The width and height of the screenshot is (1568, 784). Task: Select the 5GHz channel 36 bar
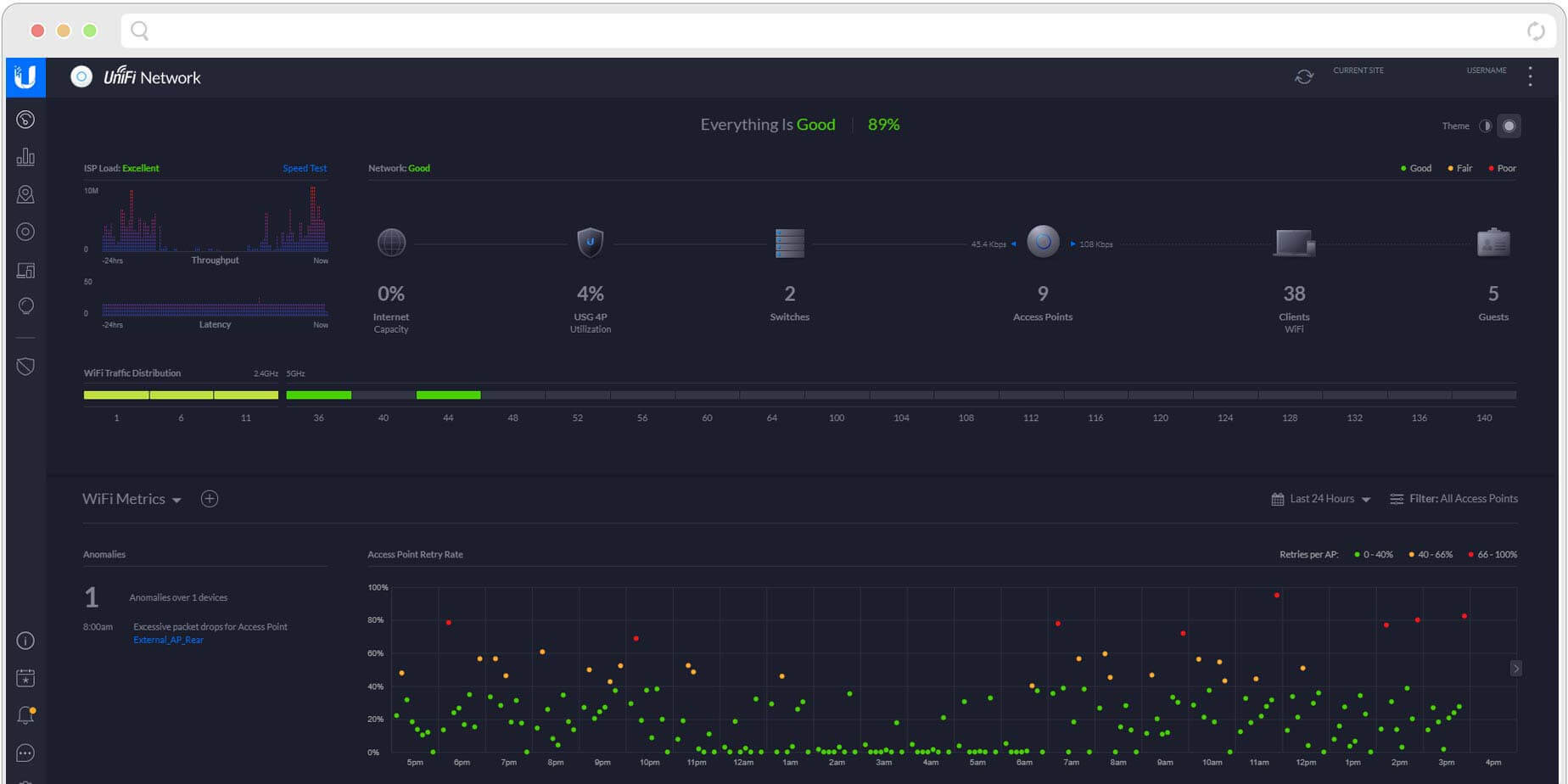tap(318, 395)
